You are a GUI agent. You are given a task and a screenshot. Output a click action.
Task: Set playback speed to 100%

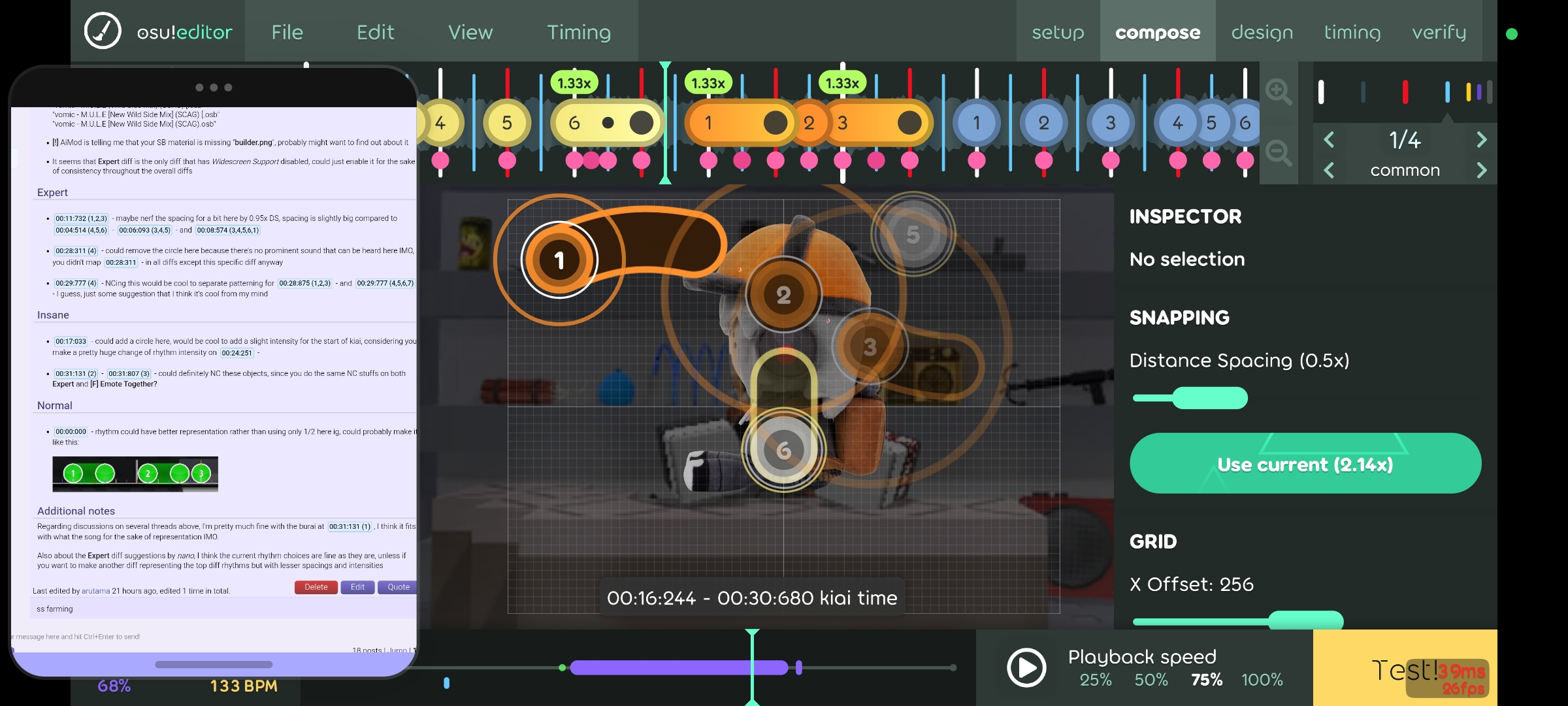point(1262,680)
